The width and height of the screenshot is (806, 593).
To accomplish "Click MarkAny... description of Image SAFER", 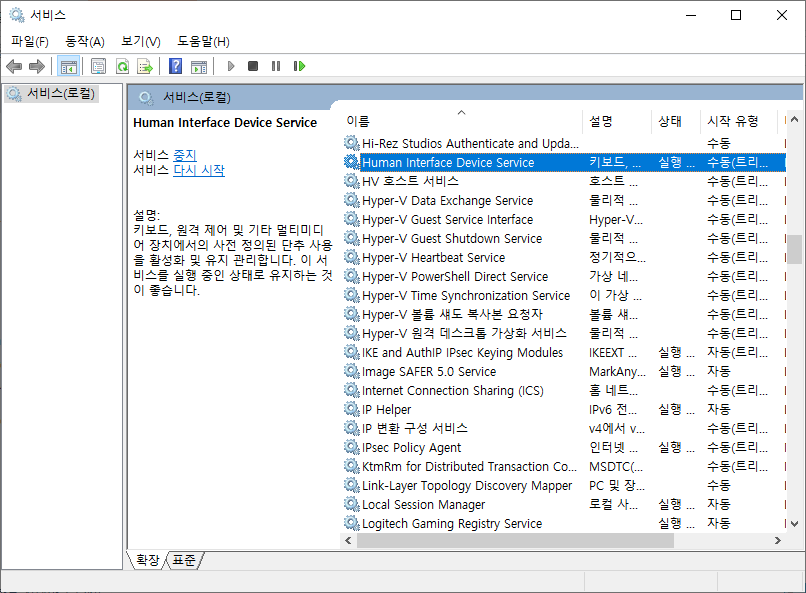I will click(x=617, y=372).
